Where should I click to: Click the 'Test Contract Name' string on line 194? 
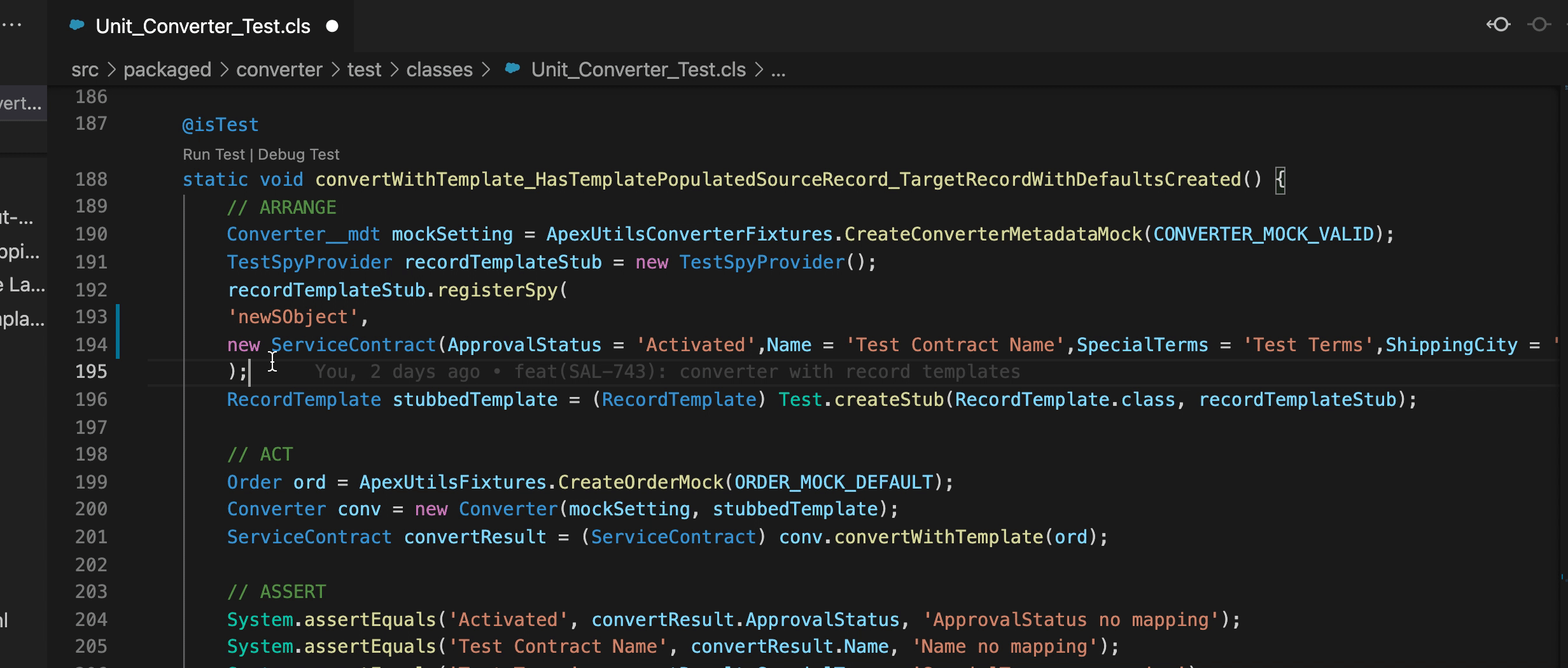(x=955, y=345)
